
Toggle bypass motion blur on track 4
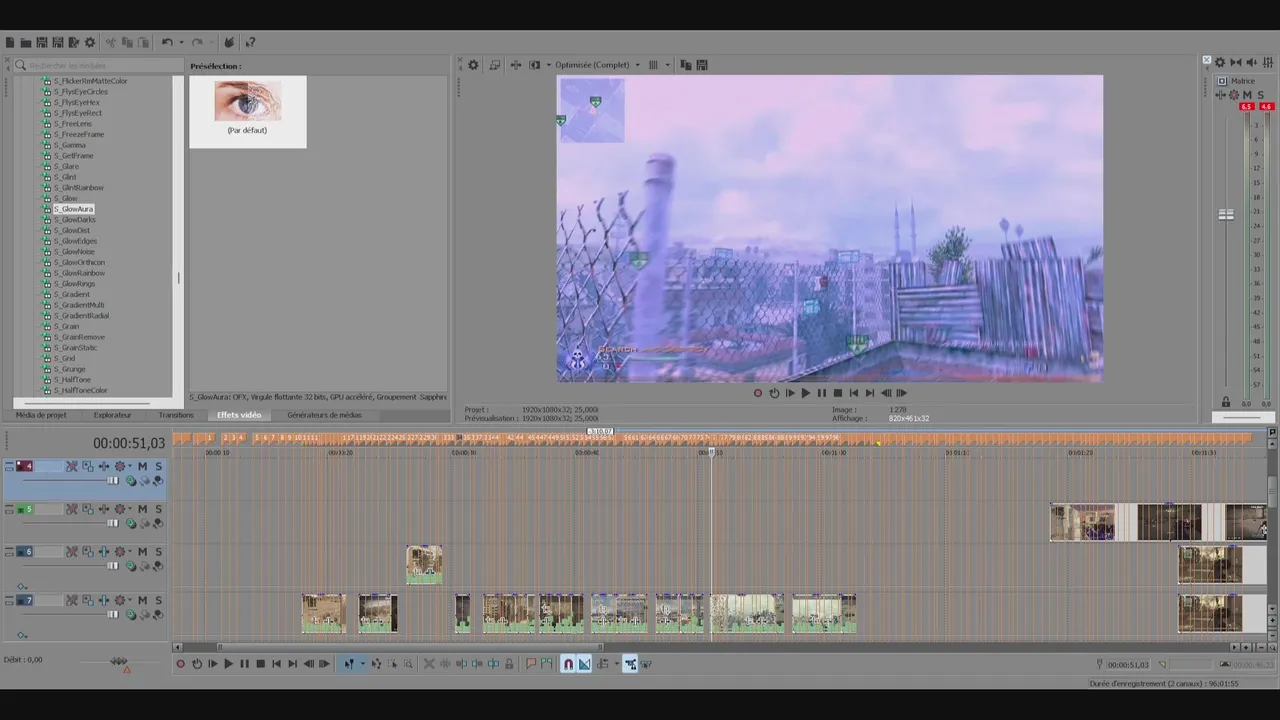(72, 466)
